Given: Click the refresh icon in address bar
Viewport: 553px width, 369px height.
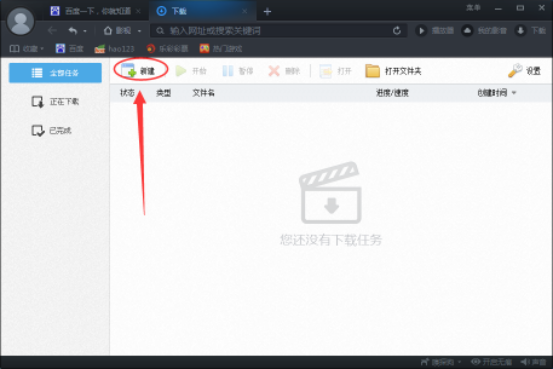Looking at the screenshot, I should 397,31.
